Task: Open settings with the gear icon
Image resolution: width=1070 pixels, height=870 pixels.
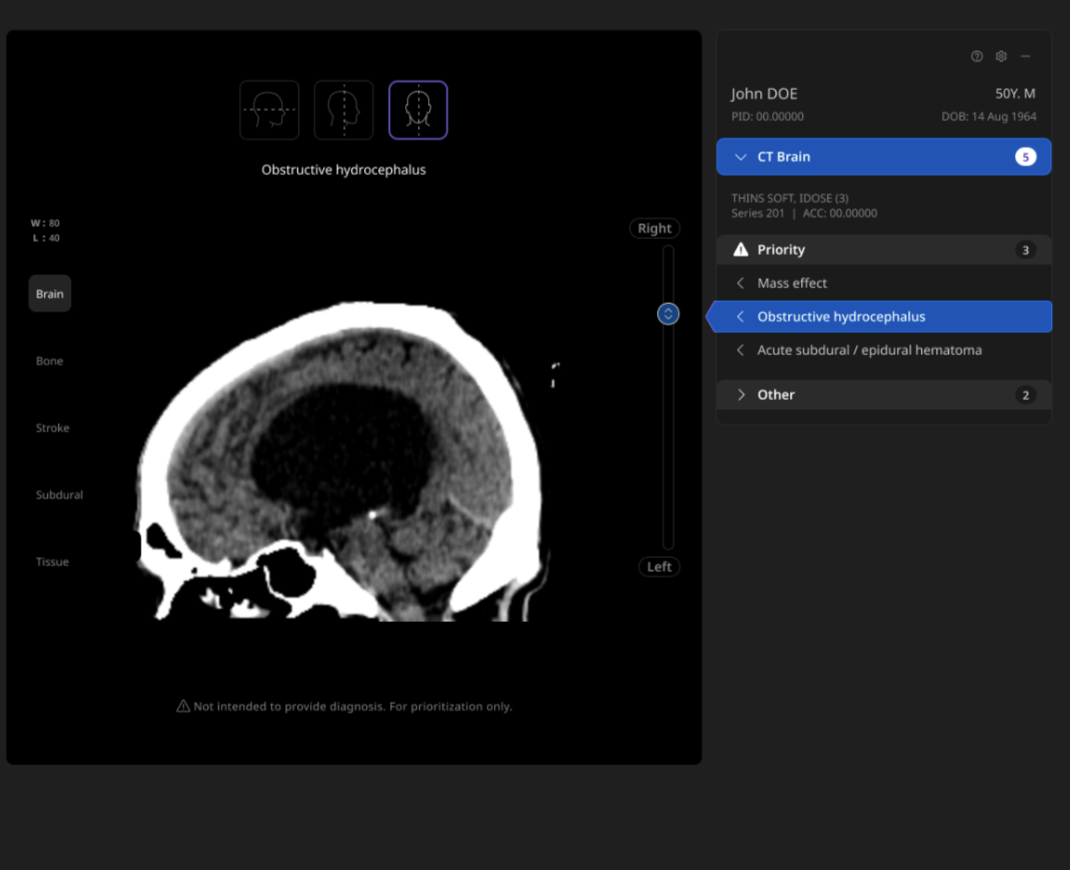Action: point(1001,57)
